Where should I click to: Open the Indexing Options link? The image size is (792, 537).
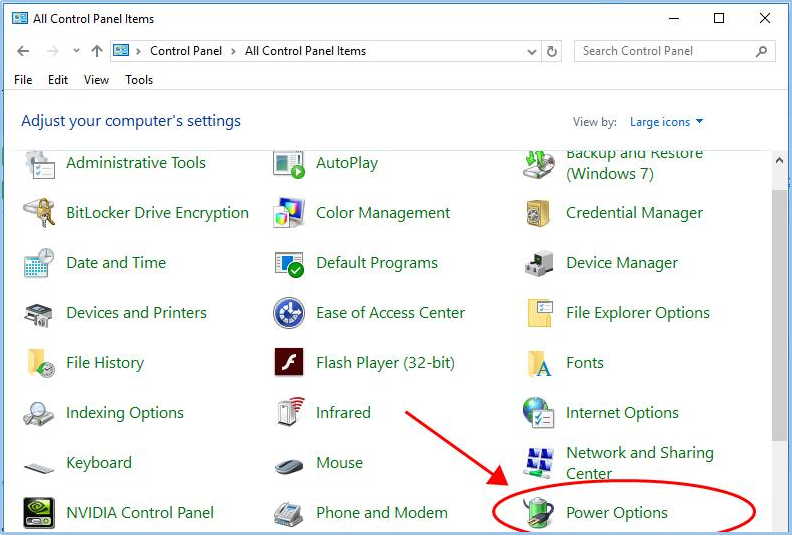125,413
